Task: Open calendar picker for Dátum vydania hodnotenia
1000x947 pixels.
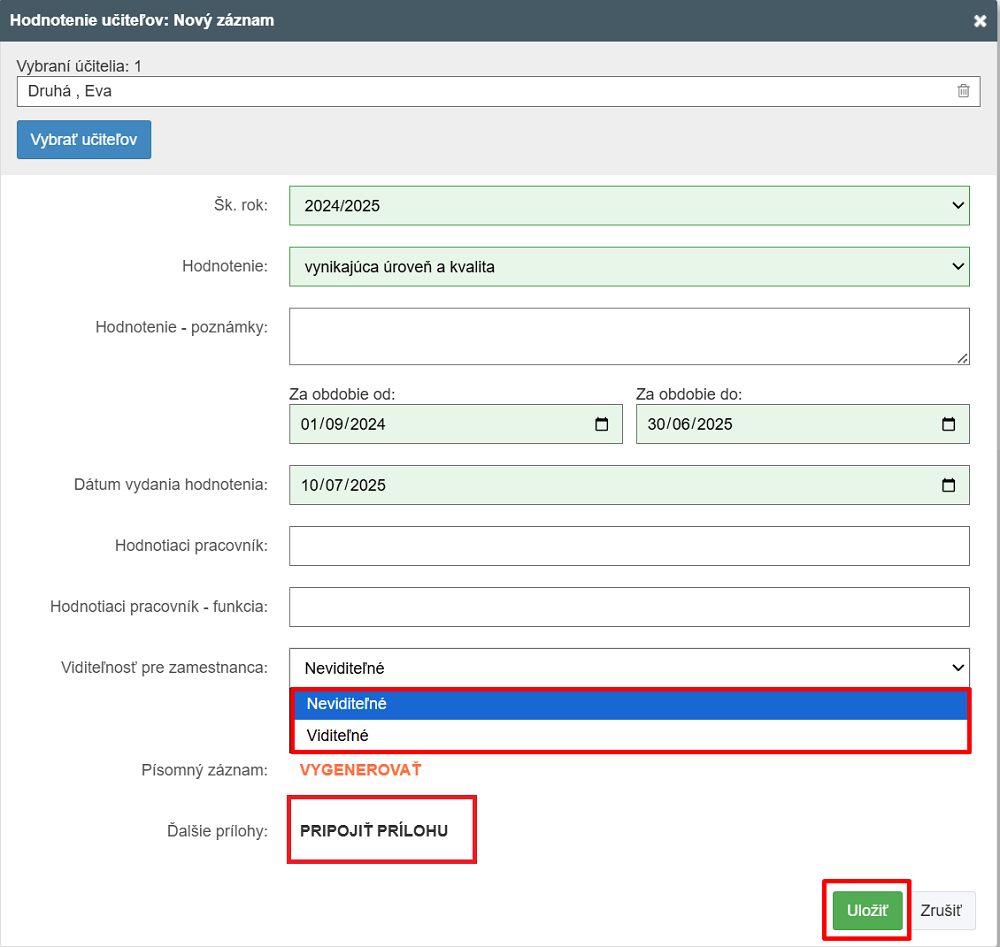Action: [948, 485]
